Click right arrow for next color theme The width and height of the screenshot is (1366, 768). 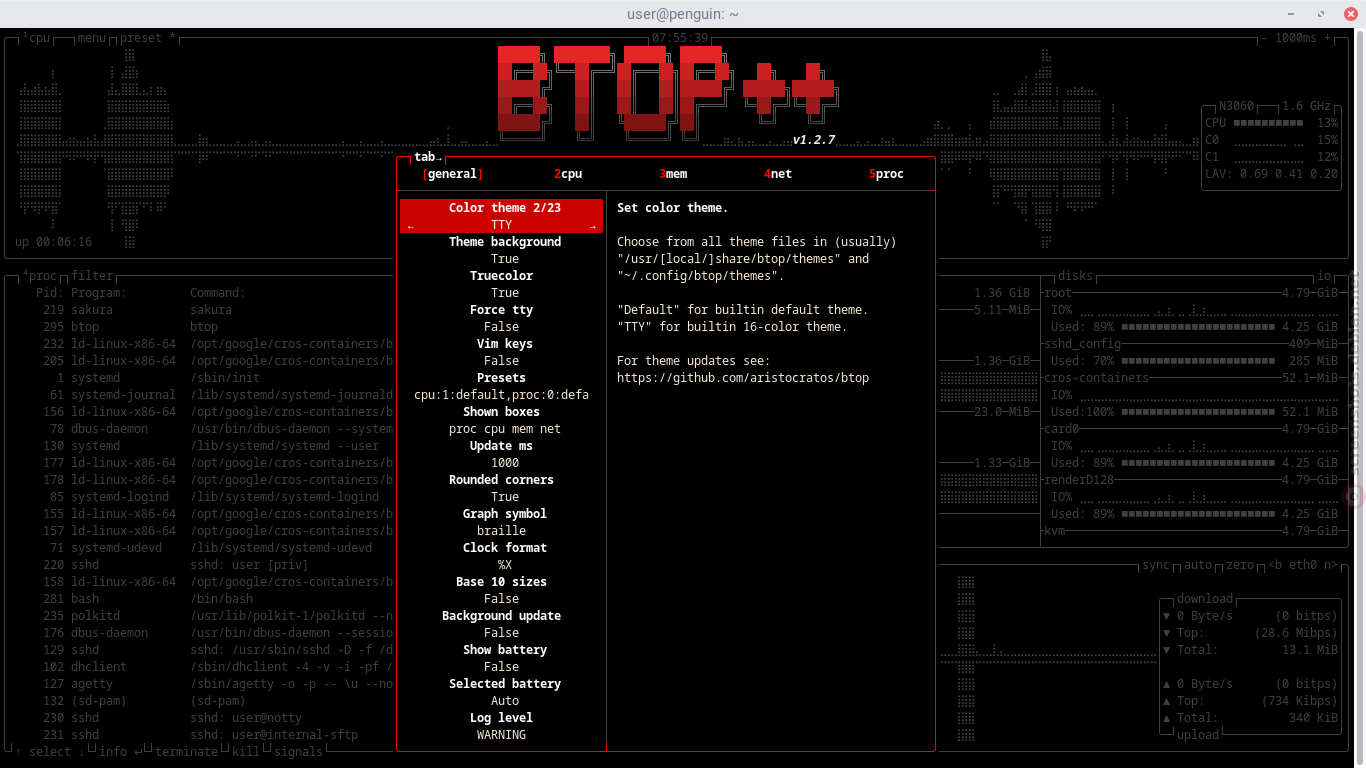coord(593,226)
